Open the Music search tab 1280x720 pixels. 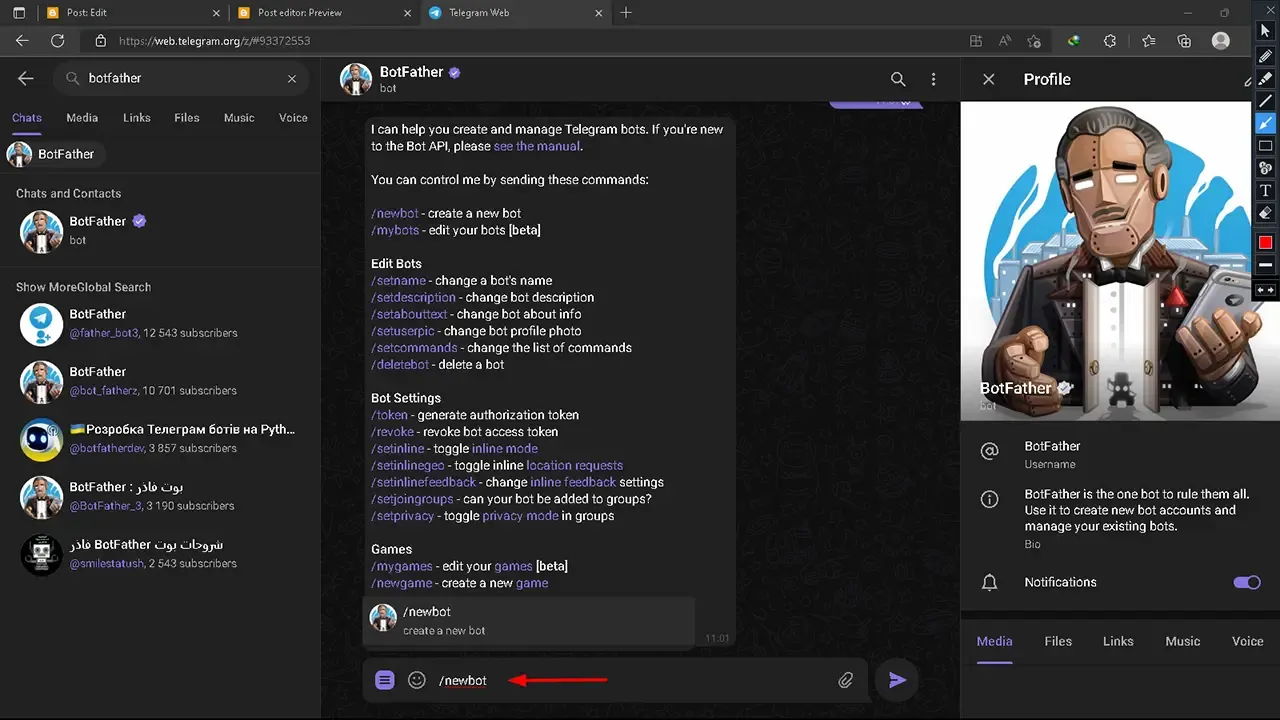pyautogui.click(x=239, y=117)
